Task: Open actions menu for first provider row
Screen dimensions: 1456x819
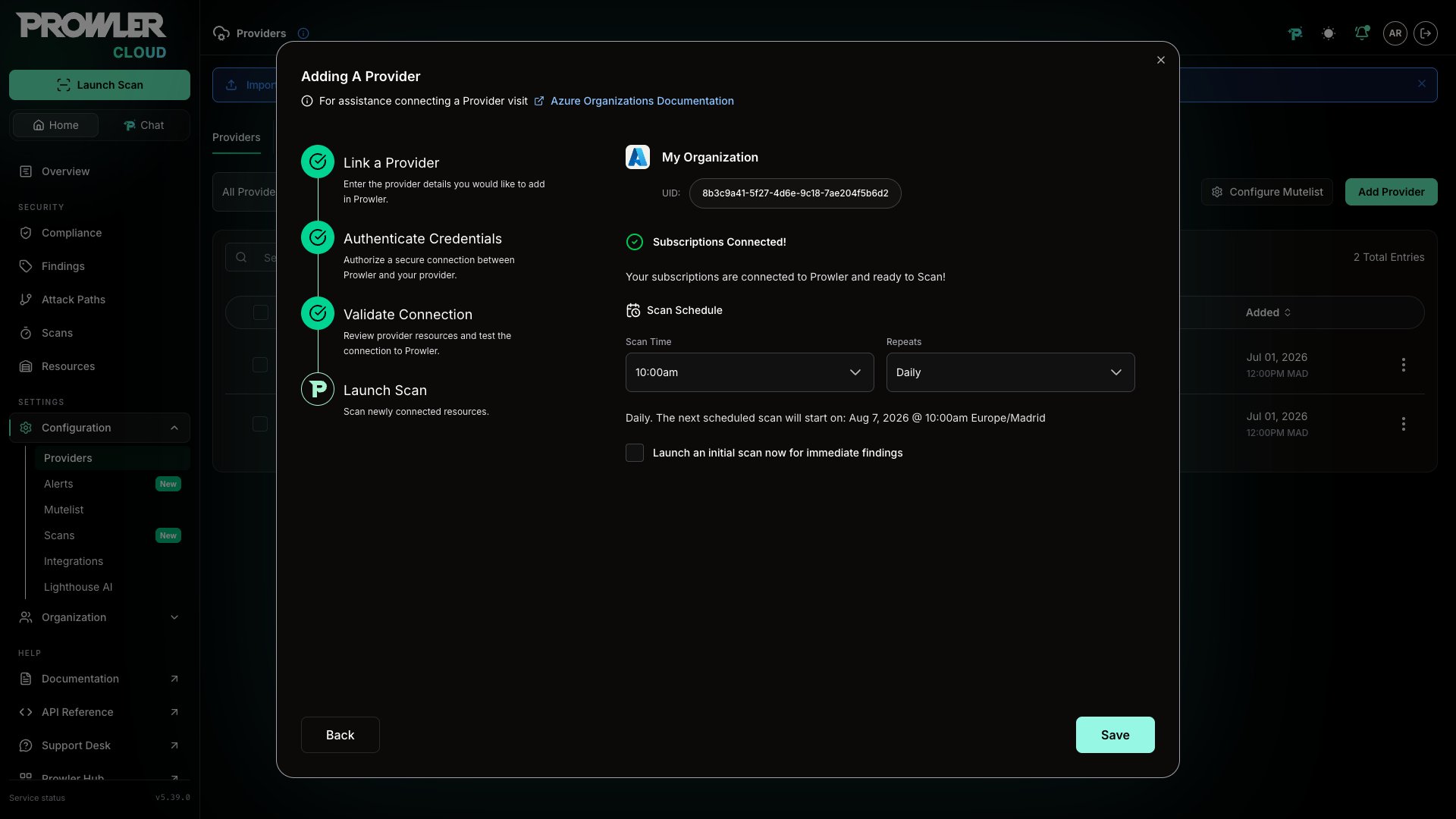Action: click(x=1404, y=365)
